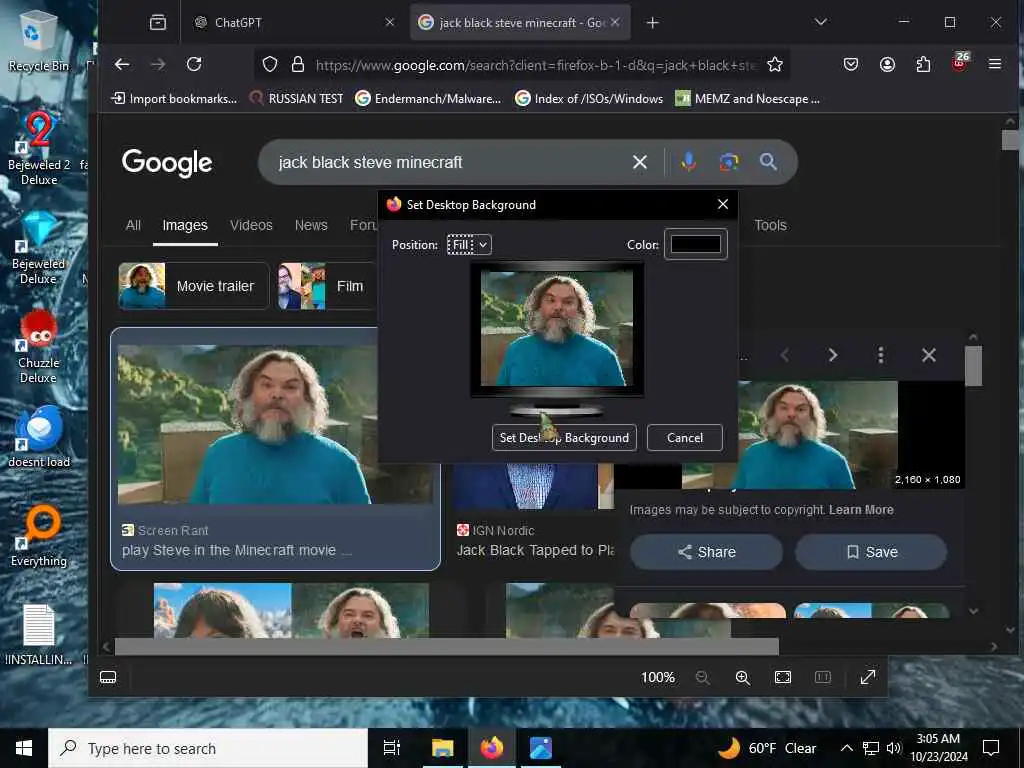Open Import bookmarks toolbar item

[174, 99]
